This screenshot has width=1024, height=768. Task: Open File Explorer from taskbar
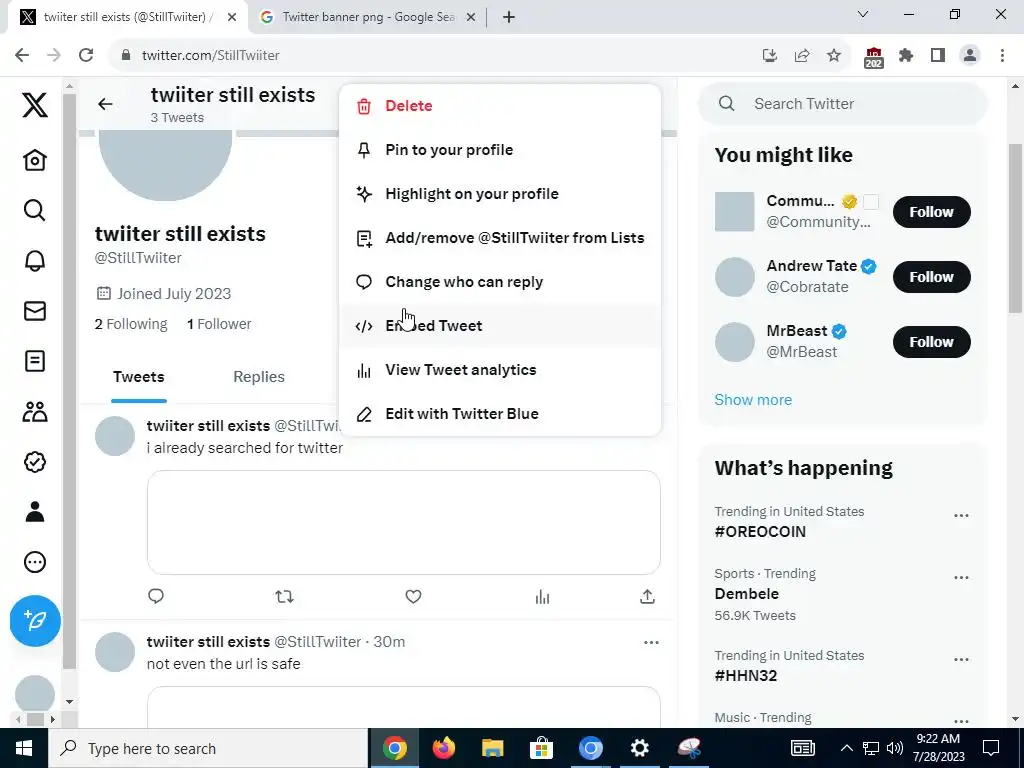[x=492, y=748]
